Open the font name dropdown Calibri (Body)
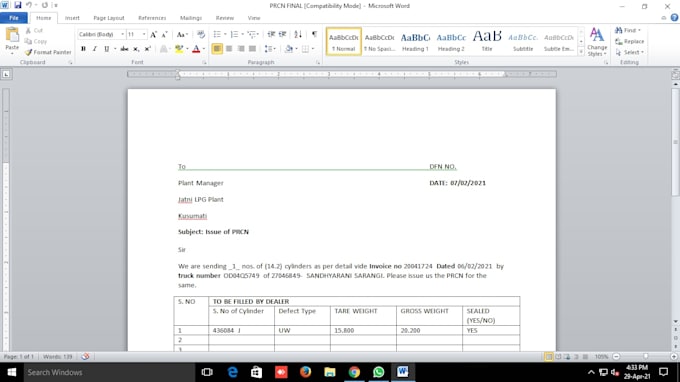 [x=123, y=34]
